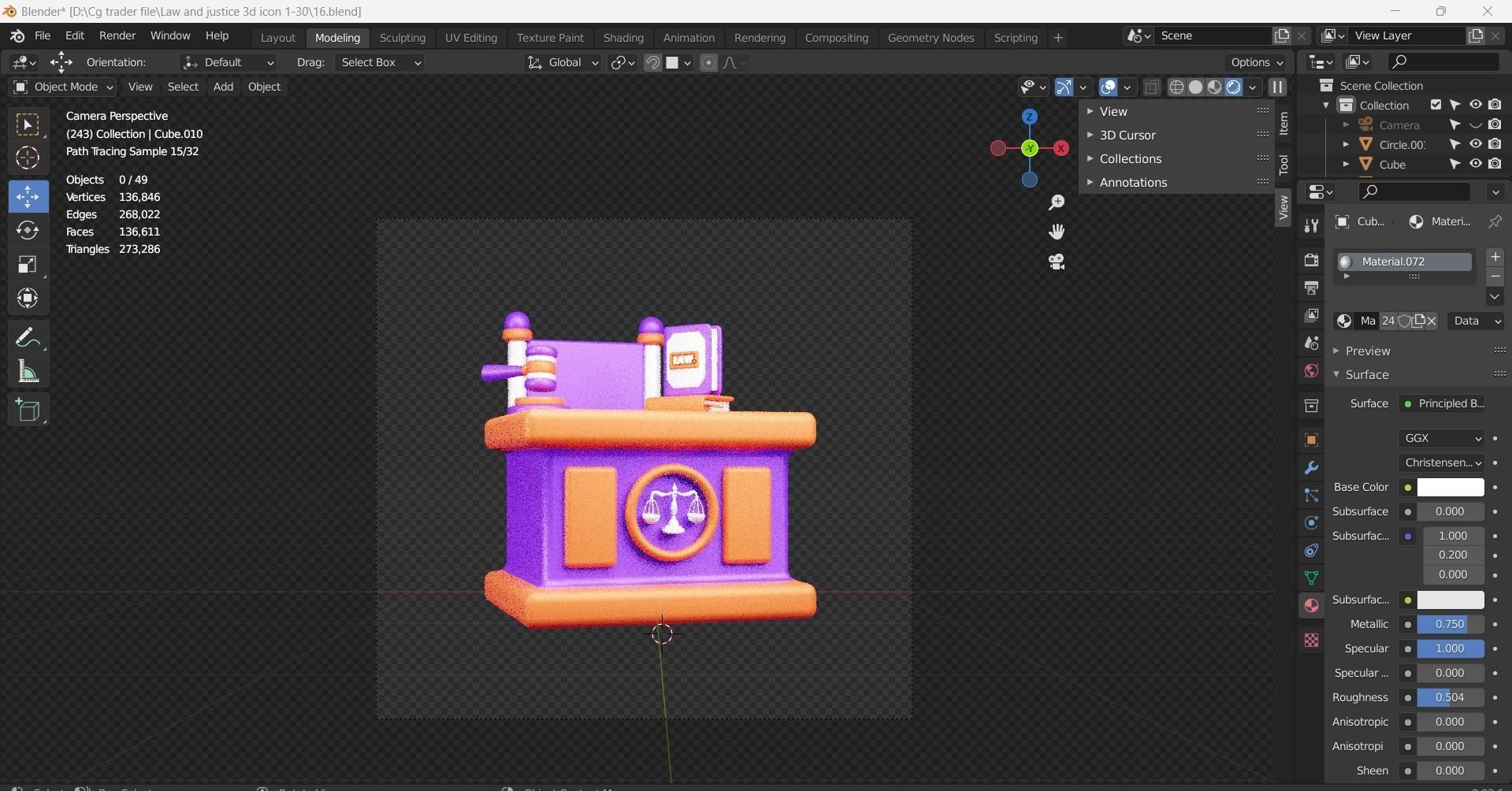Open the Modifiers properties tab
This screenshot has width=1512, height=791.
1311,468
